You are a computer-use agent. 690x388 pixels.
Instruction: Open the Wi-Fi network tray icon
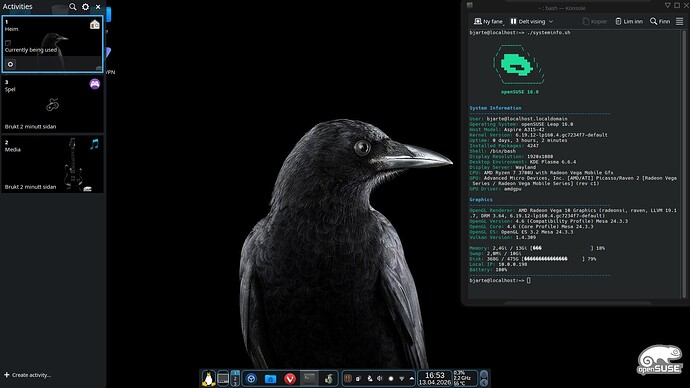[401, 378]
